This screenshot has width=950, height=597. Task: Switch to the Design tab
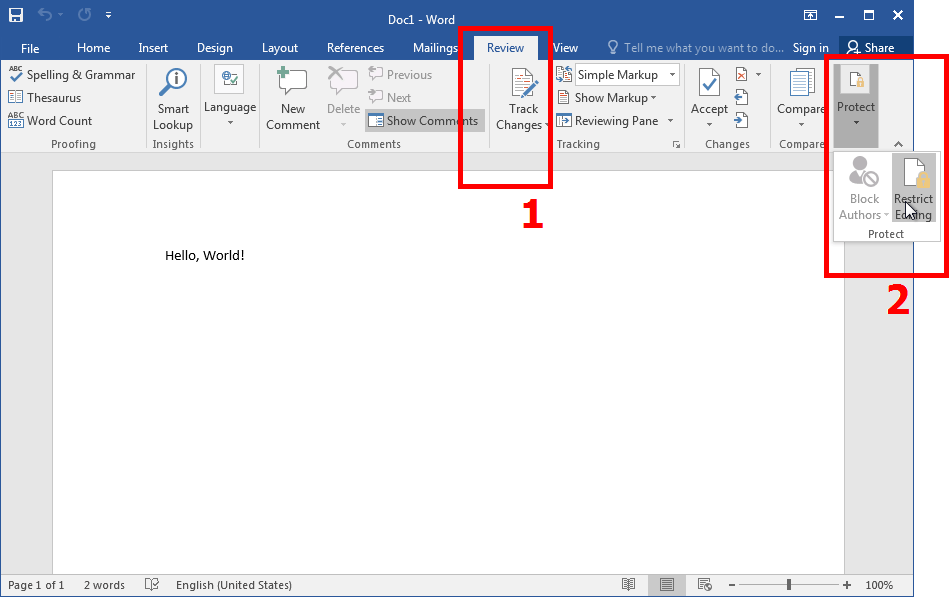click(214, 48)
